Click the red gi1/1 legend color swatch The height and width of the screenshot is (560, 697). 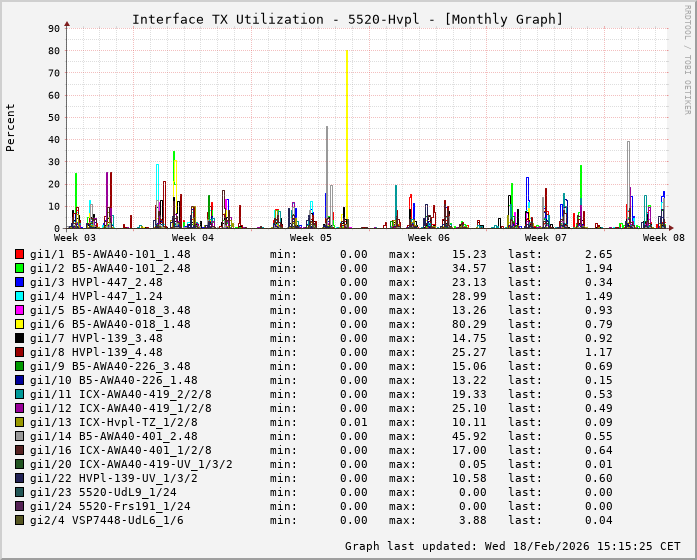[20, 254]
